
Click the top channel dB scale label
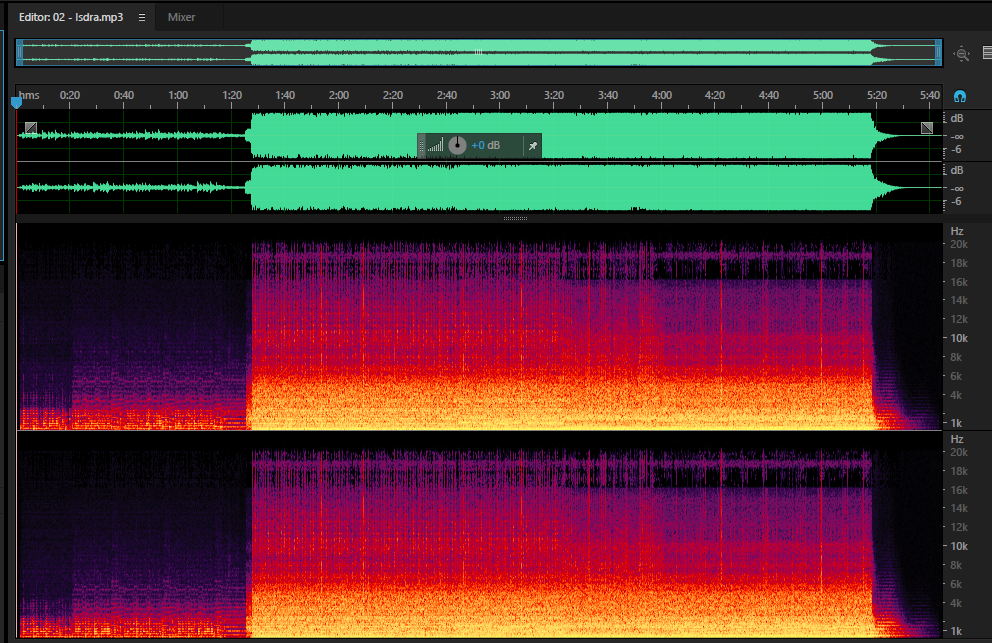click(x=957, y=118)
